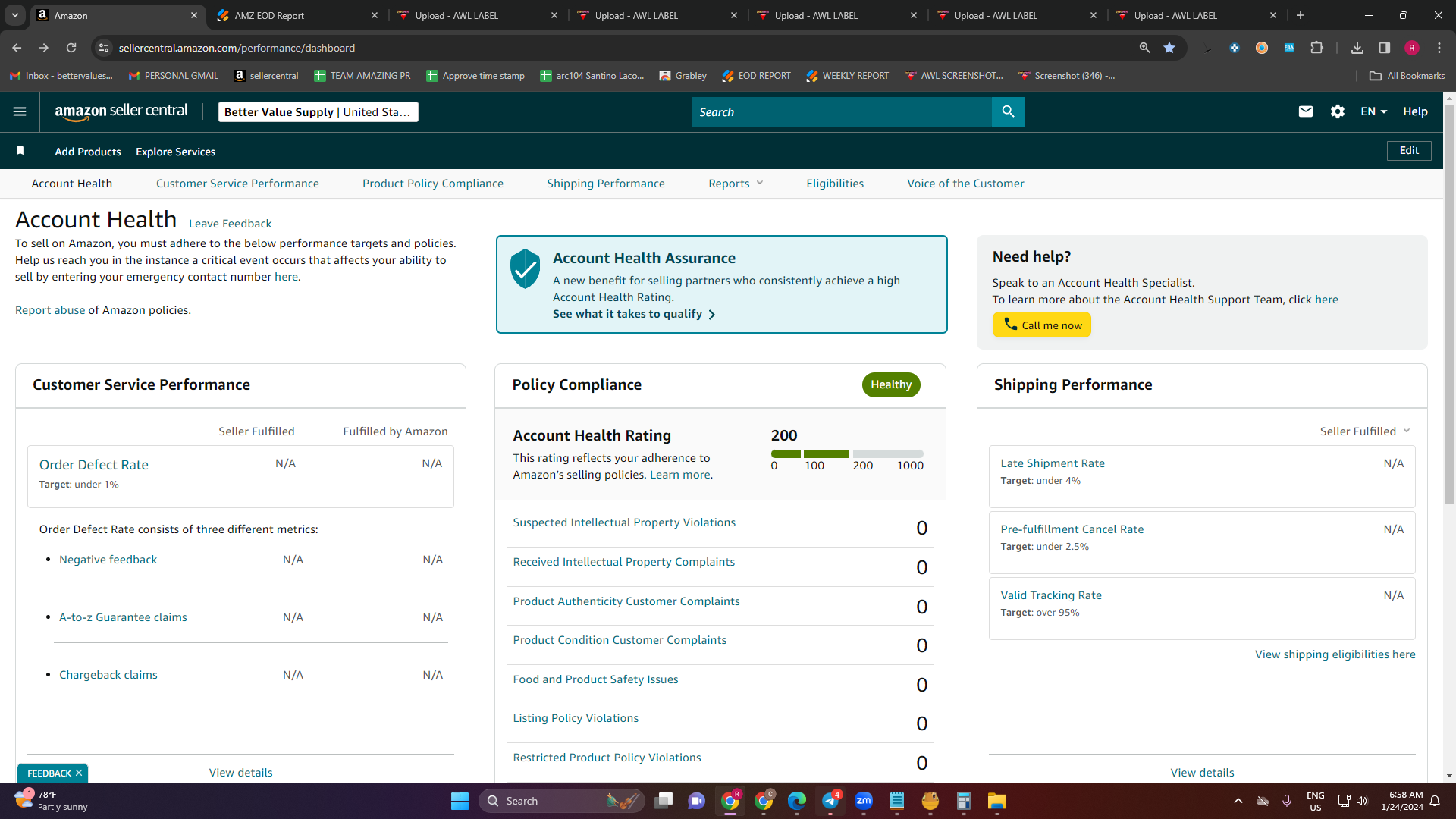
Task: Open the EN language dropdown
Action: pos(1373,111)
